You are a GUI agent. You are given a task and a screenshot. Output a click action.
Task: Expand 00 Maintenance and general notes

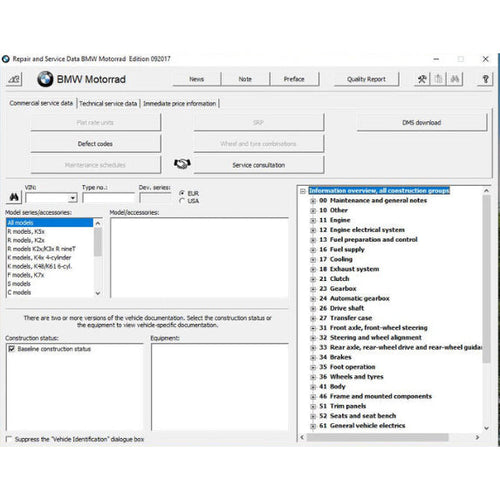pos(313,201)
